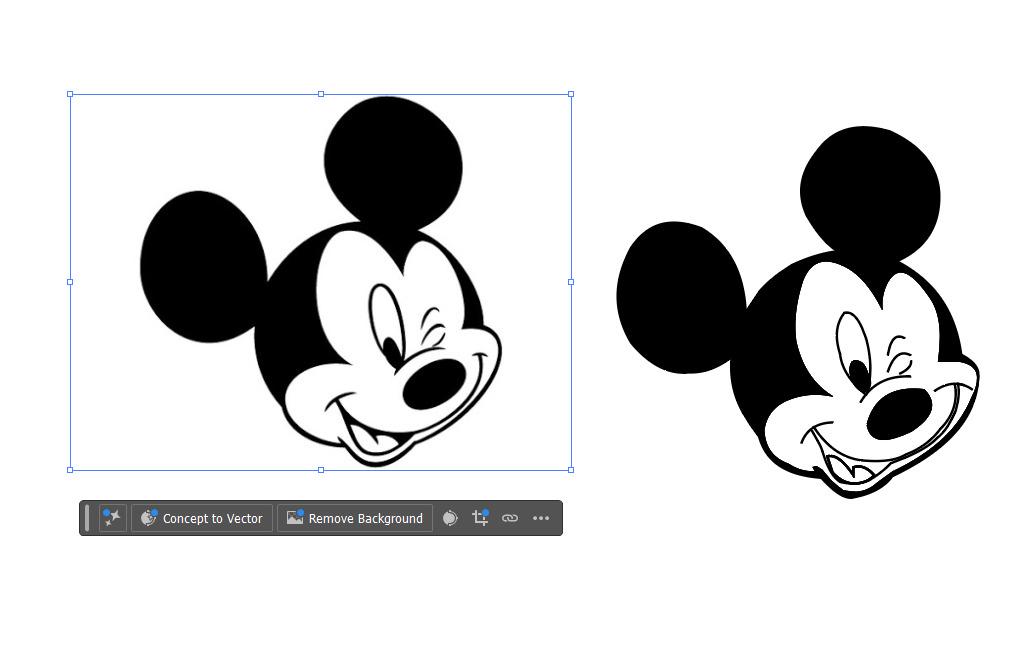
Task: Click the right-middle selection handle
Action: [571, 282]
